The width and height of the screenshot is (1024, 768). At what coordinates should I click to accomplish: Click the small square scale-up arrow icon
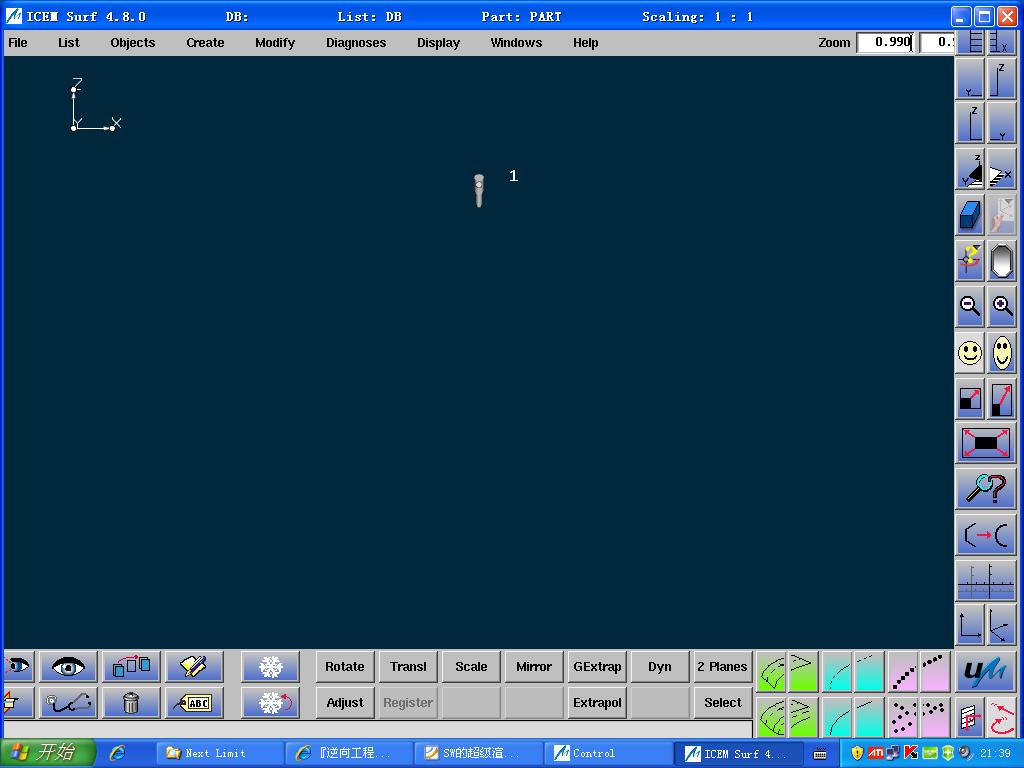[x=970, y=398]
